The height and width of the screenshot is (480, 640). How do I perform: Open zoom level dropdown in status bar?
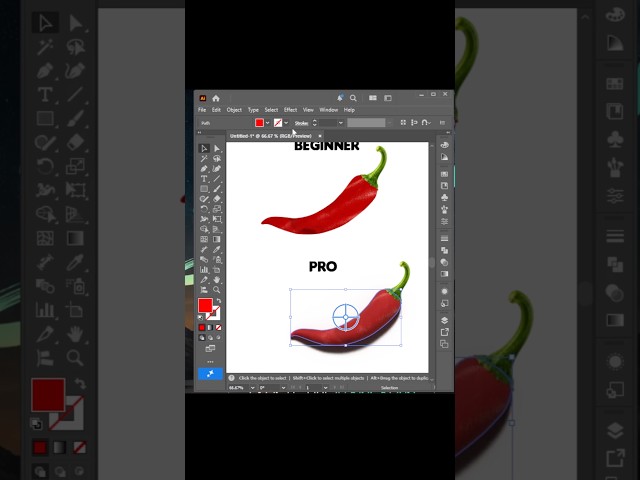pos(253,388)
